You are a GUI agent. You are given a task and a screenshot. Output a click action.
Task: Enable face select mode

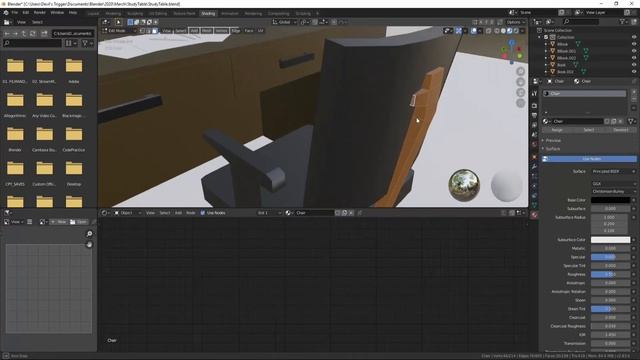click(x=155, y=31)
